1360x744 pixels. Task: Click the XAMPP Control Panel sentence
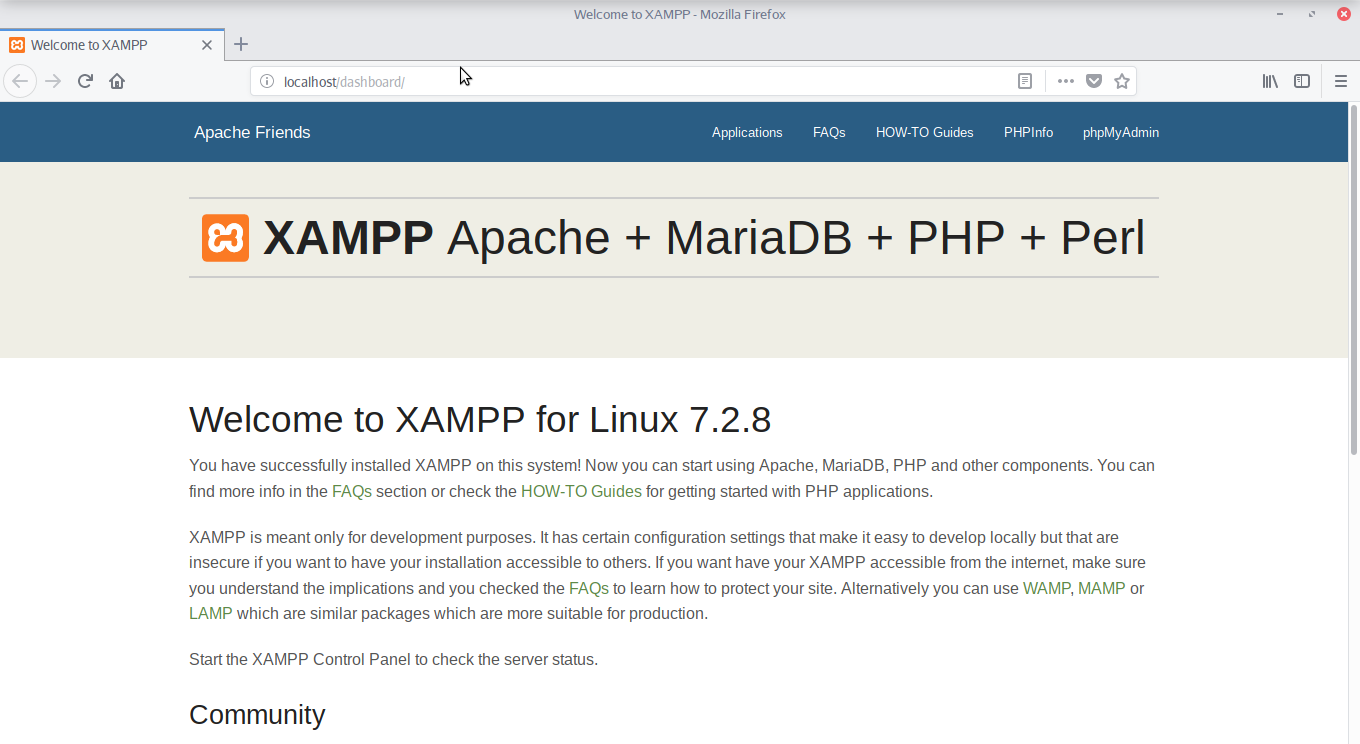pyautogui.click(x=393, y=660)
